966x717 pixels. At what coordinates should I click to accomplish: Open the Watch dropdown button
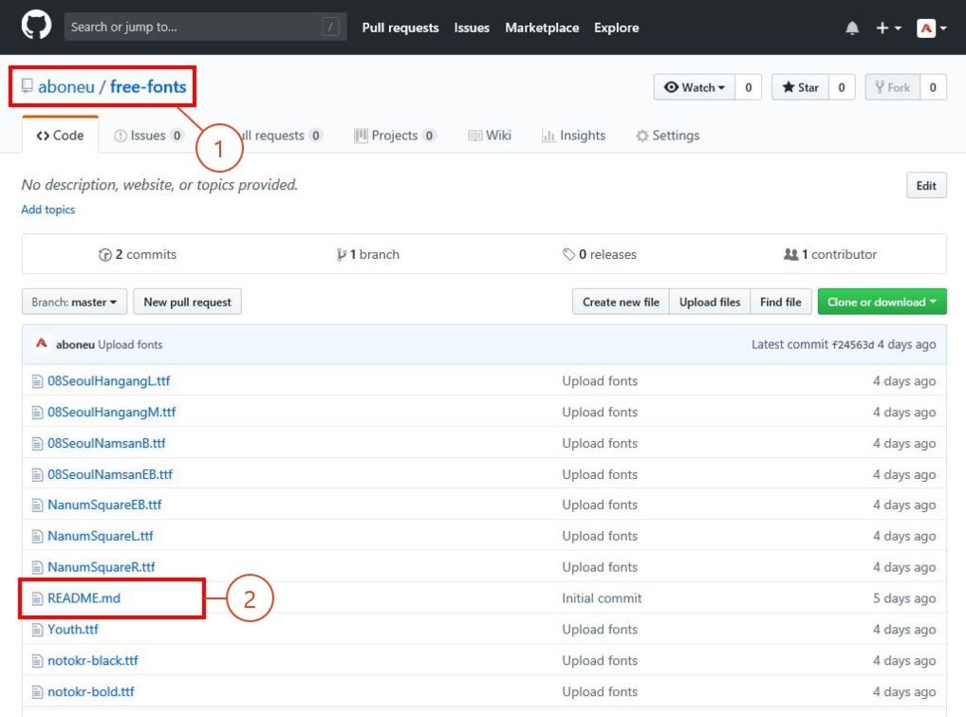click(694, 87)
